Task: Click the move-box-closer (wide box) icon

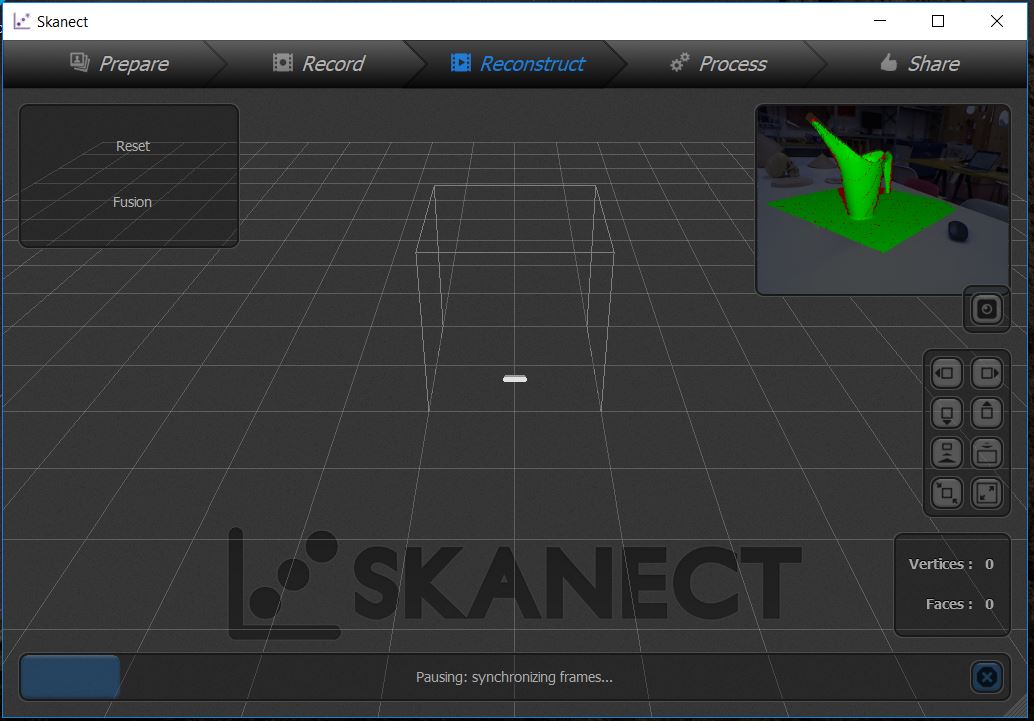Action: coord(987,453)
